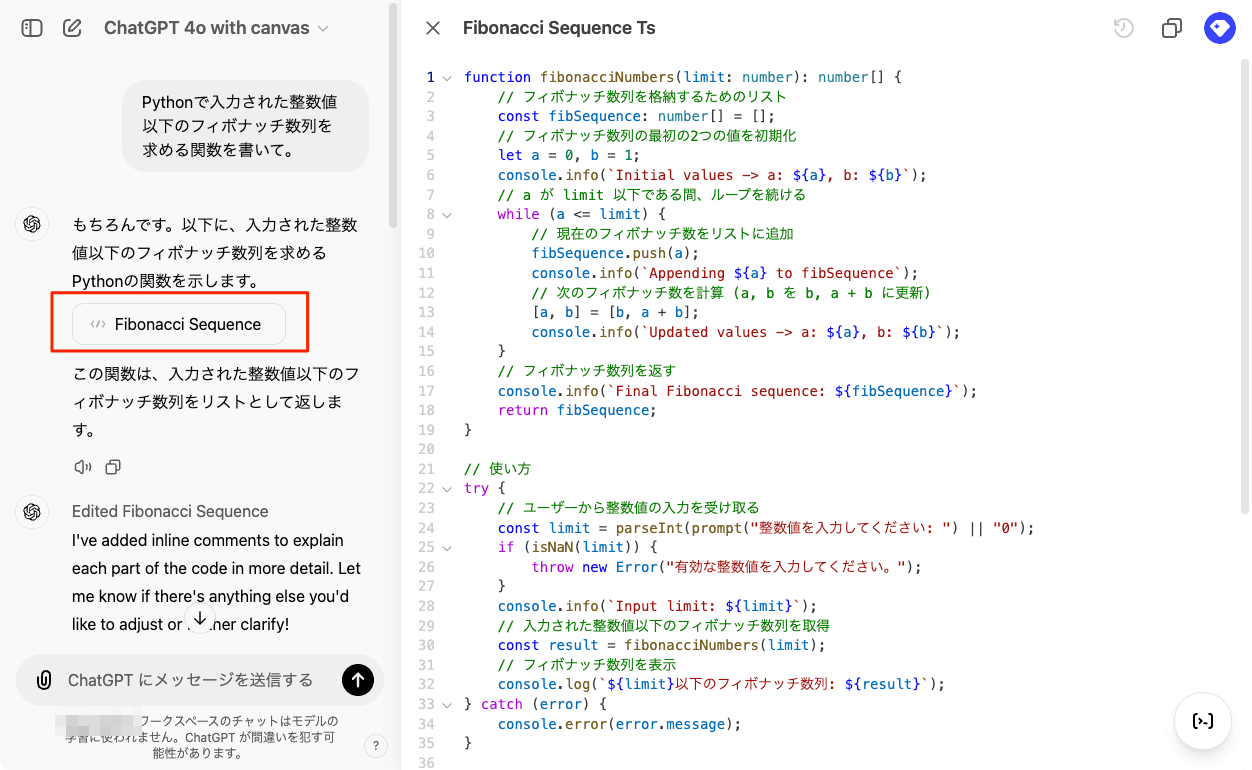
Task: Open the help question mark button
Action: coord(375,745)
